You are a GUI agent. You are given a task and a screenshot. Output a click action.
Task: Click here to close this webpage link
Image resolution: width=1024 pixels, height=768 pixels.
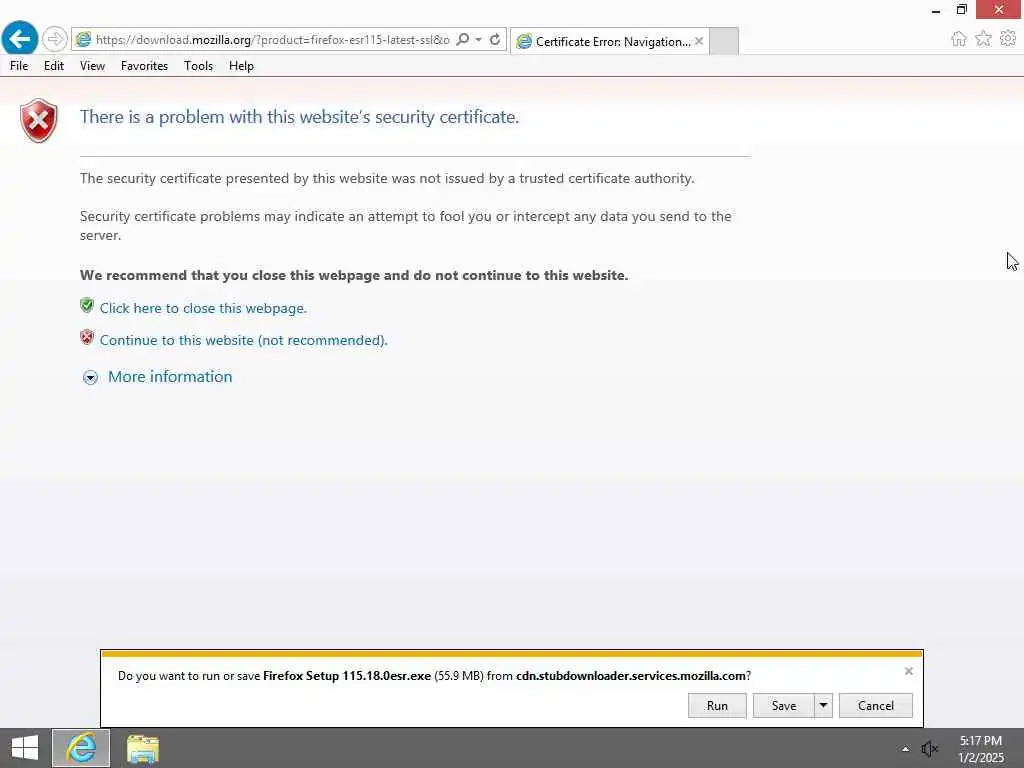coord(203,308)
